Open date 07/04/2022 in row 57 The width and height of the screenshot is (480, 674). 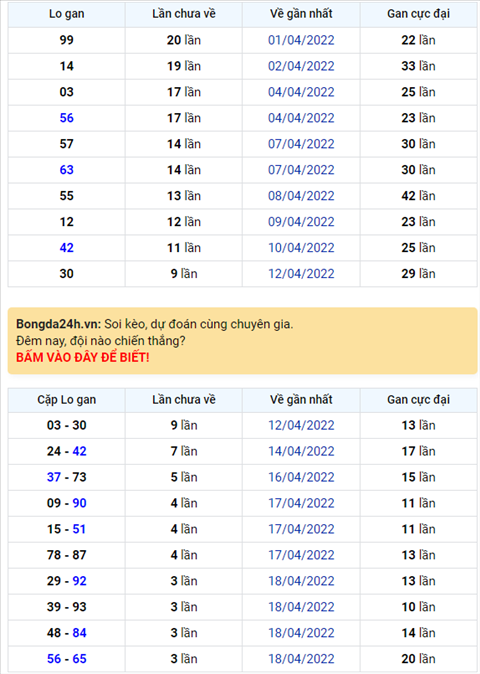point(301,144)
